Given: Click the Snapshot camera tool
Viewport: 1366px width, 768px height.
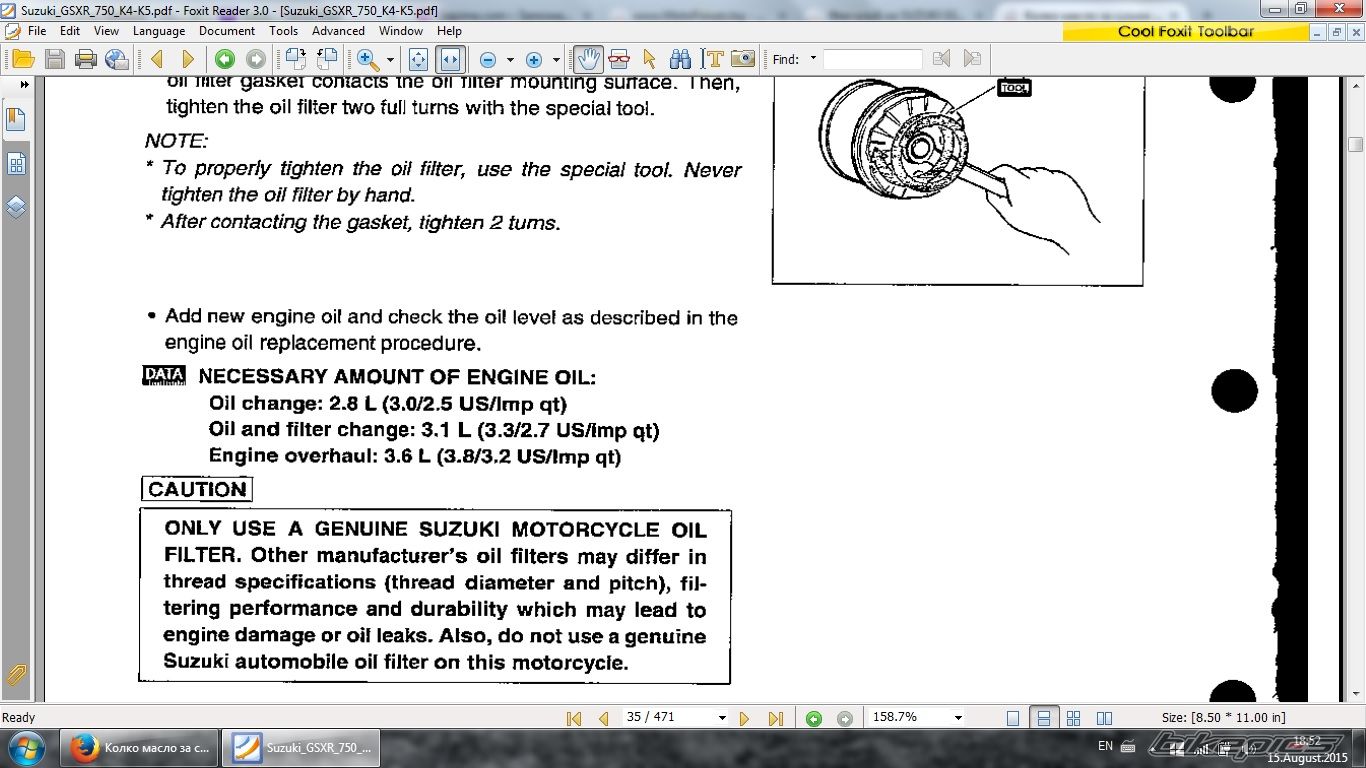Looking at the screenshot, I should pos(743,59).
